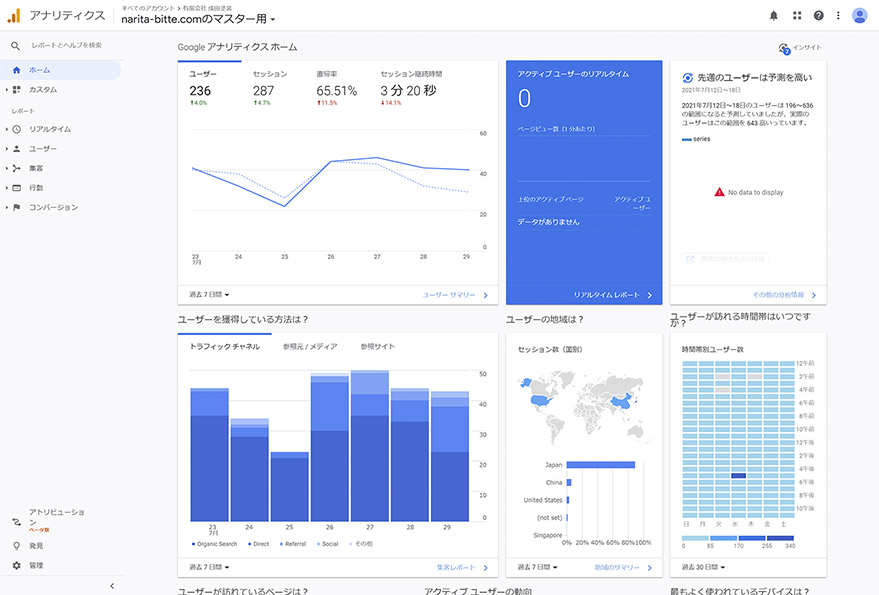Click the 集客 acquisition icon

pos(16,168)
